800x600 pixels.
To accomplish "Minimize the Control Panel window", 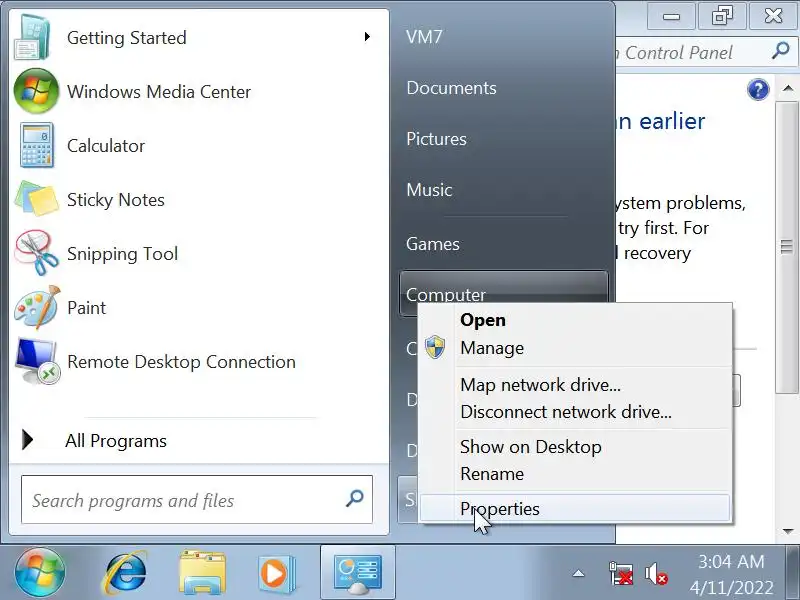I will 671,16.
